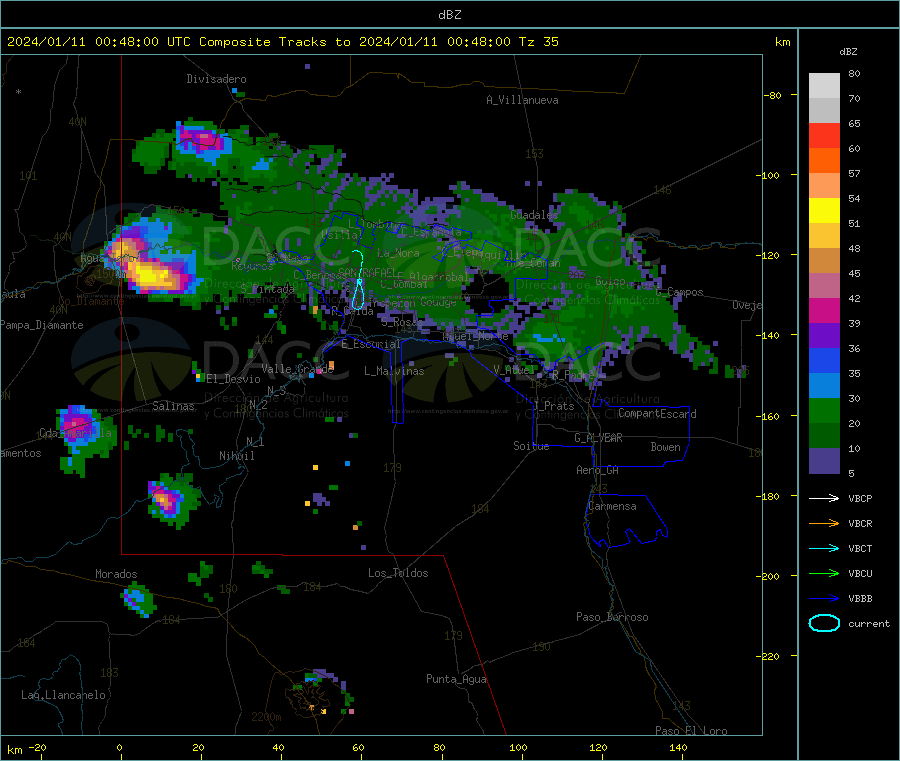
Task: Select the 5 dBZ purple swatch
Action: [824, 461]
